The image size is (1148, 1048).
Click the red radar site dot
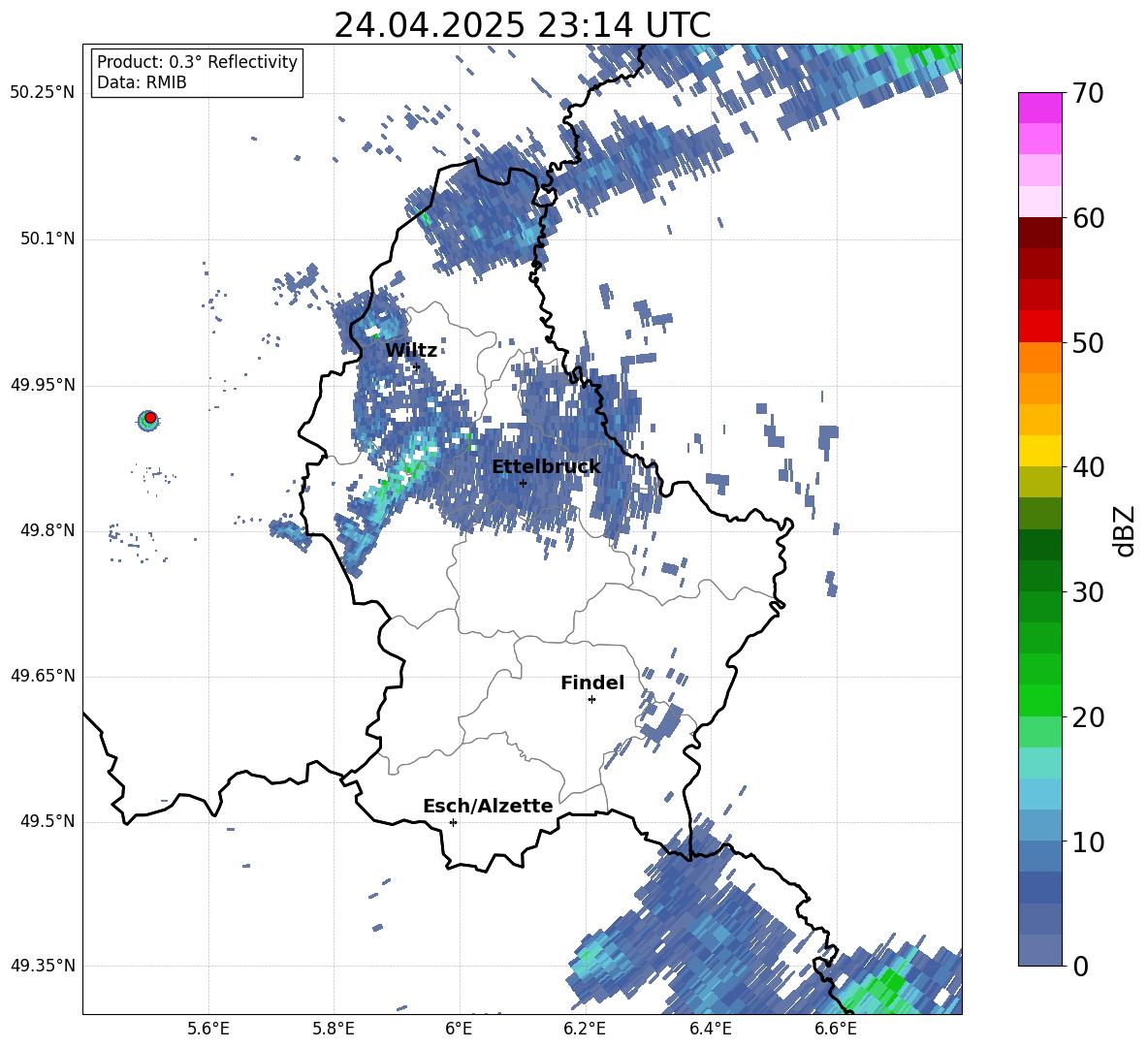pos(150,418)
